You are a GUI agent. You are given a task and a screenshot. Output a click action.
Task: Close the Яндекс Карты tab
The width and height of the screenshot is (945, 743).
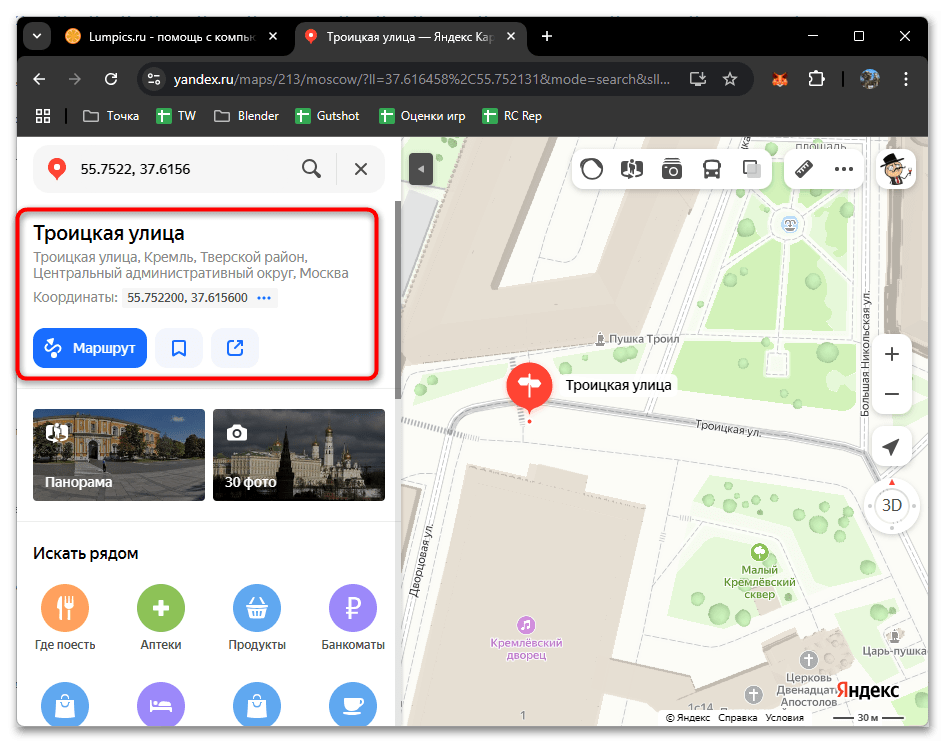[x=511, y=37]
